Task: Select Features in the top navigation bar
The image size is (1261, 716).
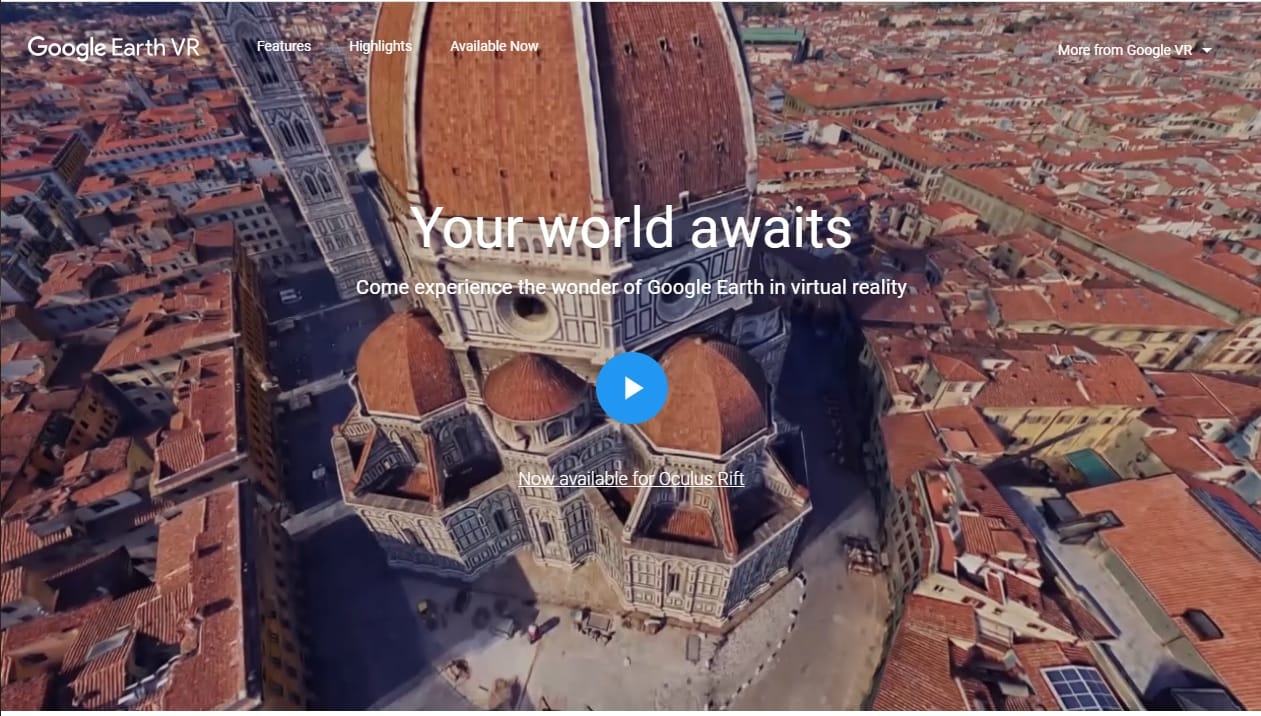Action: 284,46
